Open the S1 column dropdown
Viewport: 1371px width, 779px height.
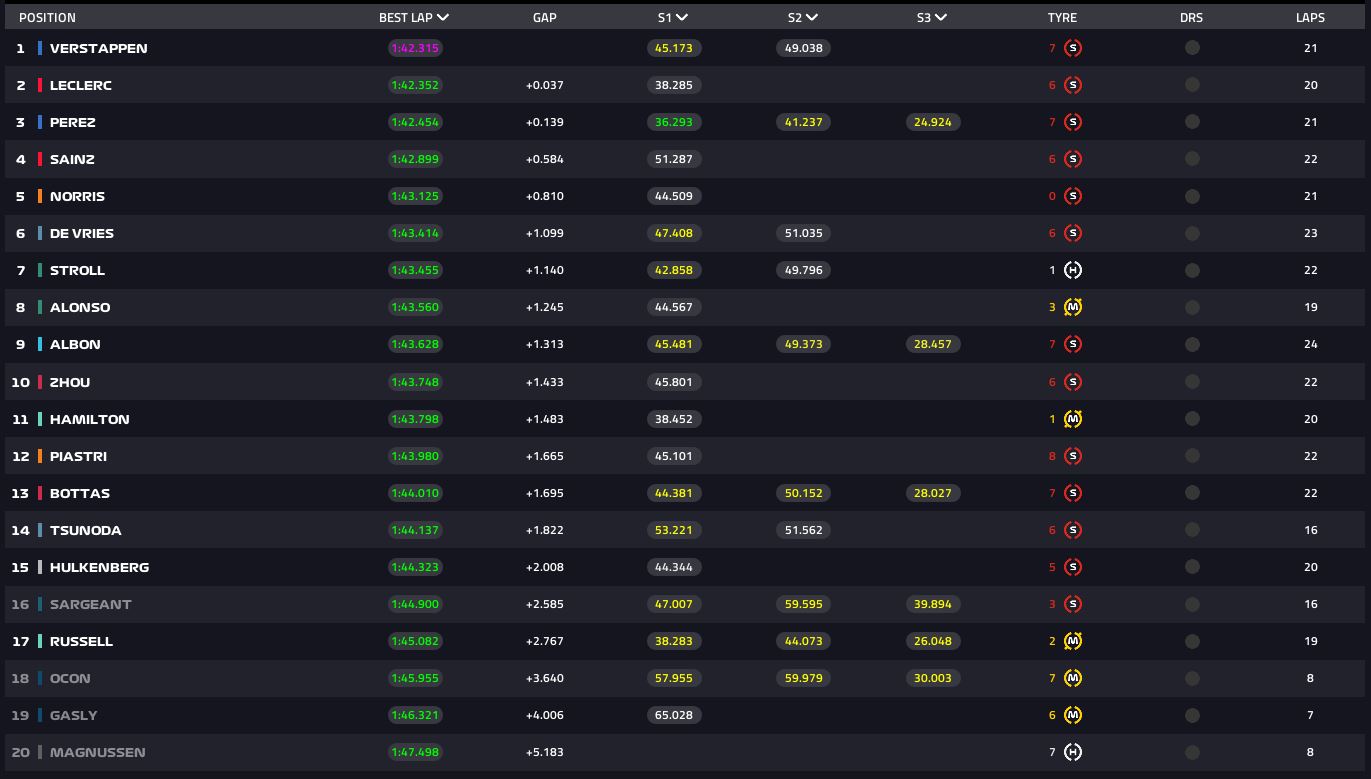coord(673,17)
